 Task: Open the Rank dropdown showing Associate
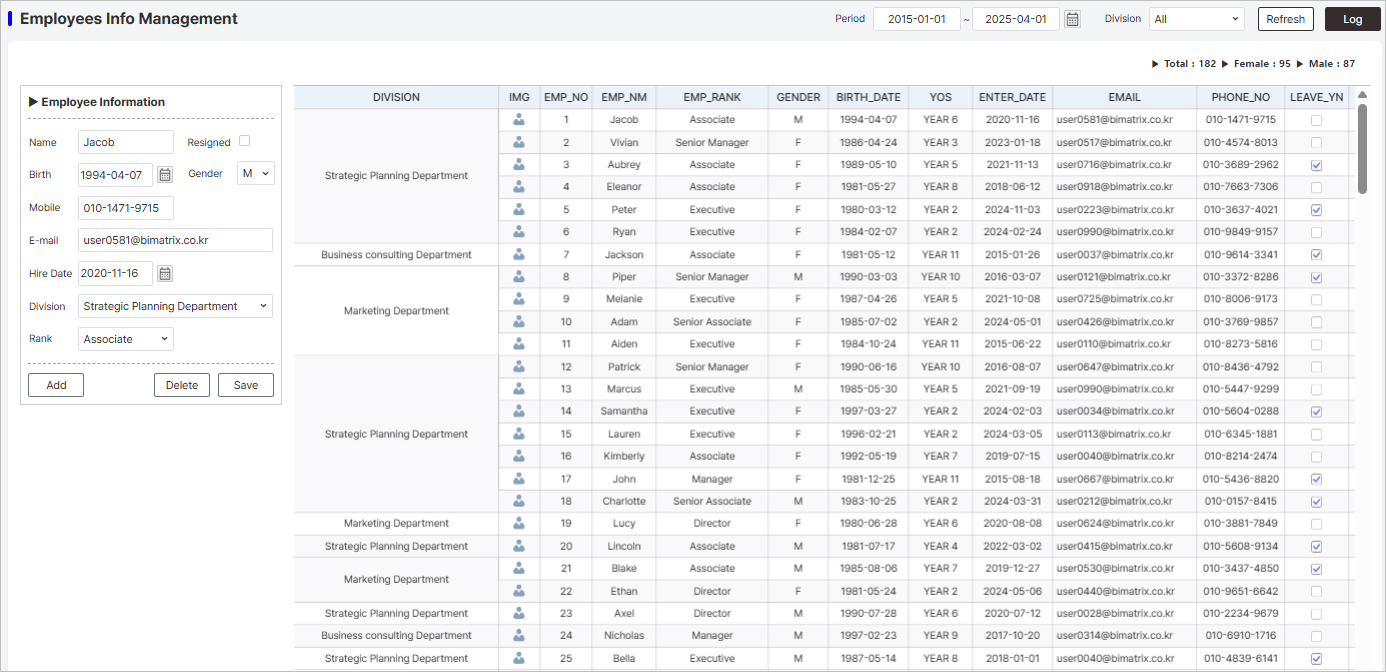(126, 339)
